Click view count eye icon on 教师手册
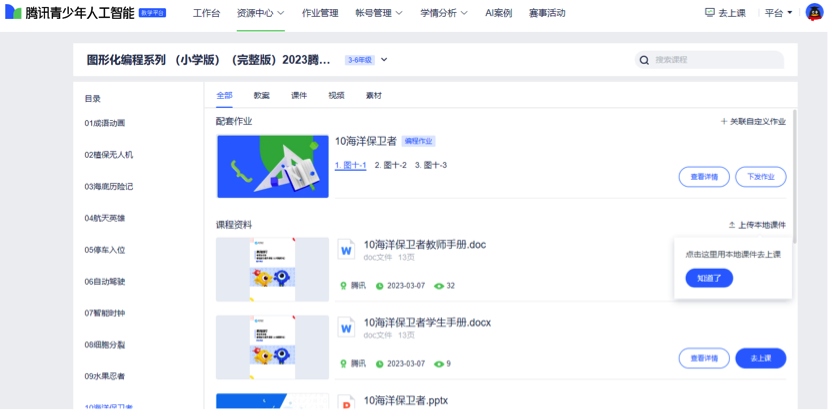Viewport: 828px width, 410px height. pyautogui.click(x=438, y=286)
